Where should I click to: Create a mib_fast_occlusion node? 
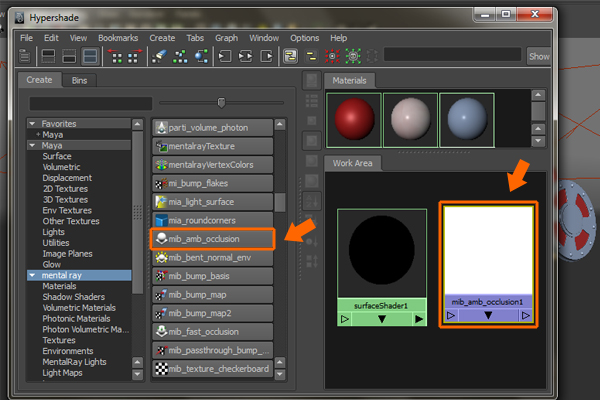click(212, 329)
